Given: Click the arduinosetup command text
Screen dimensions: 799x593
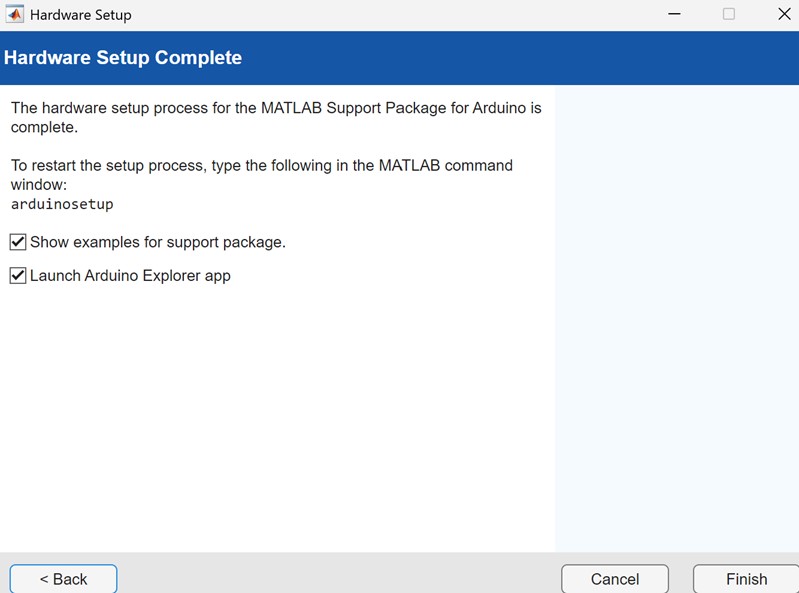Looking at the screenshot, I should tap(62, 204).
